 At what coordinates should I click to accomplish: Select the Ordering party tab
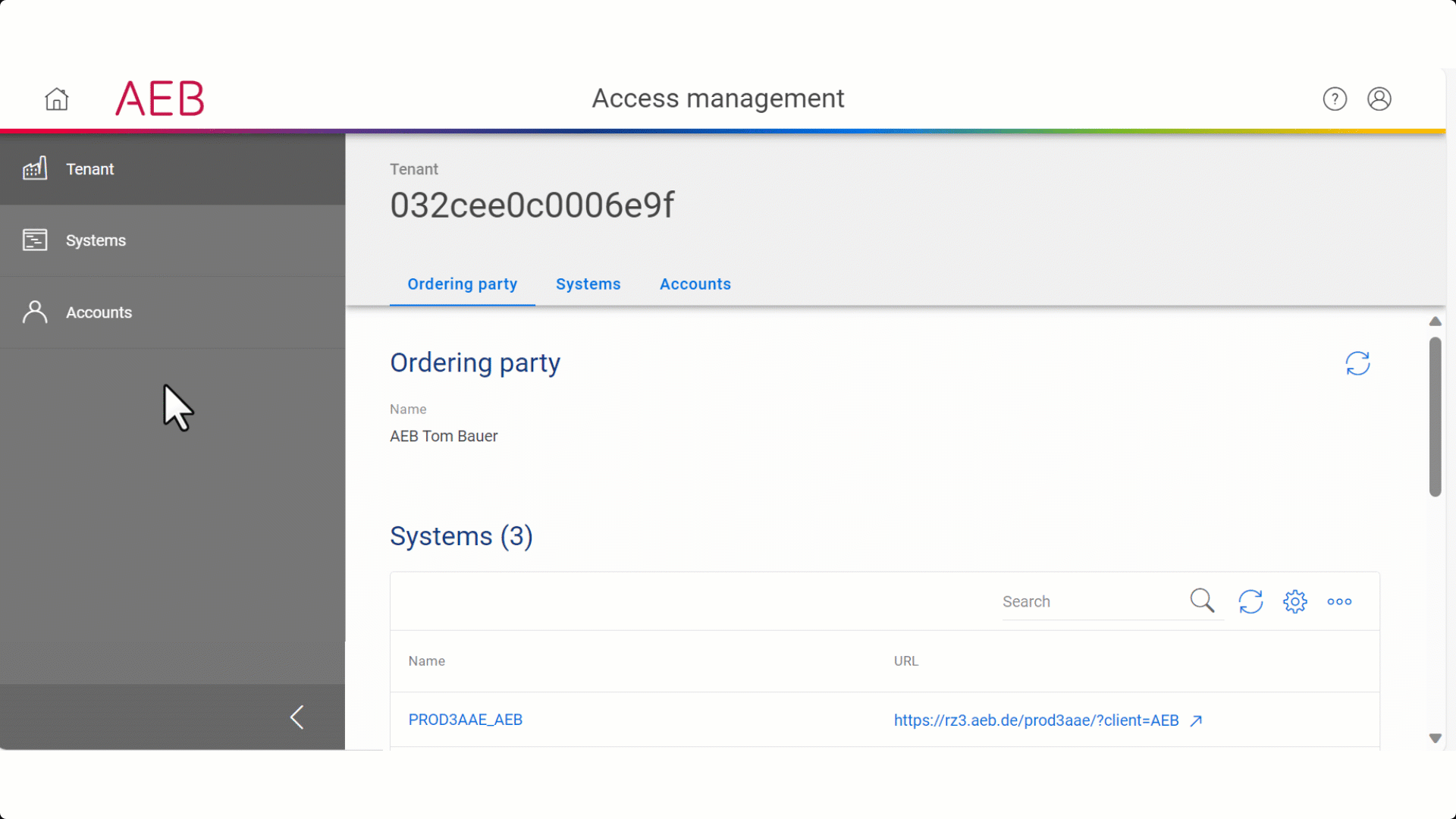[x=462, y=284]
